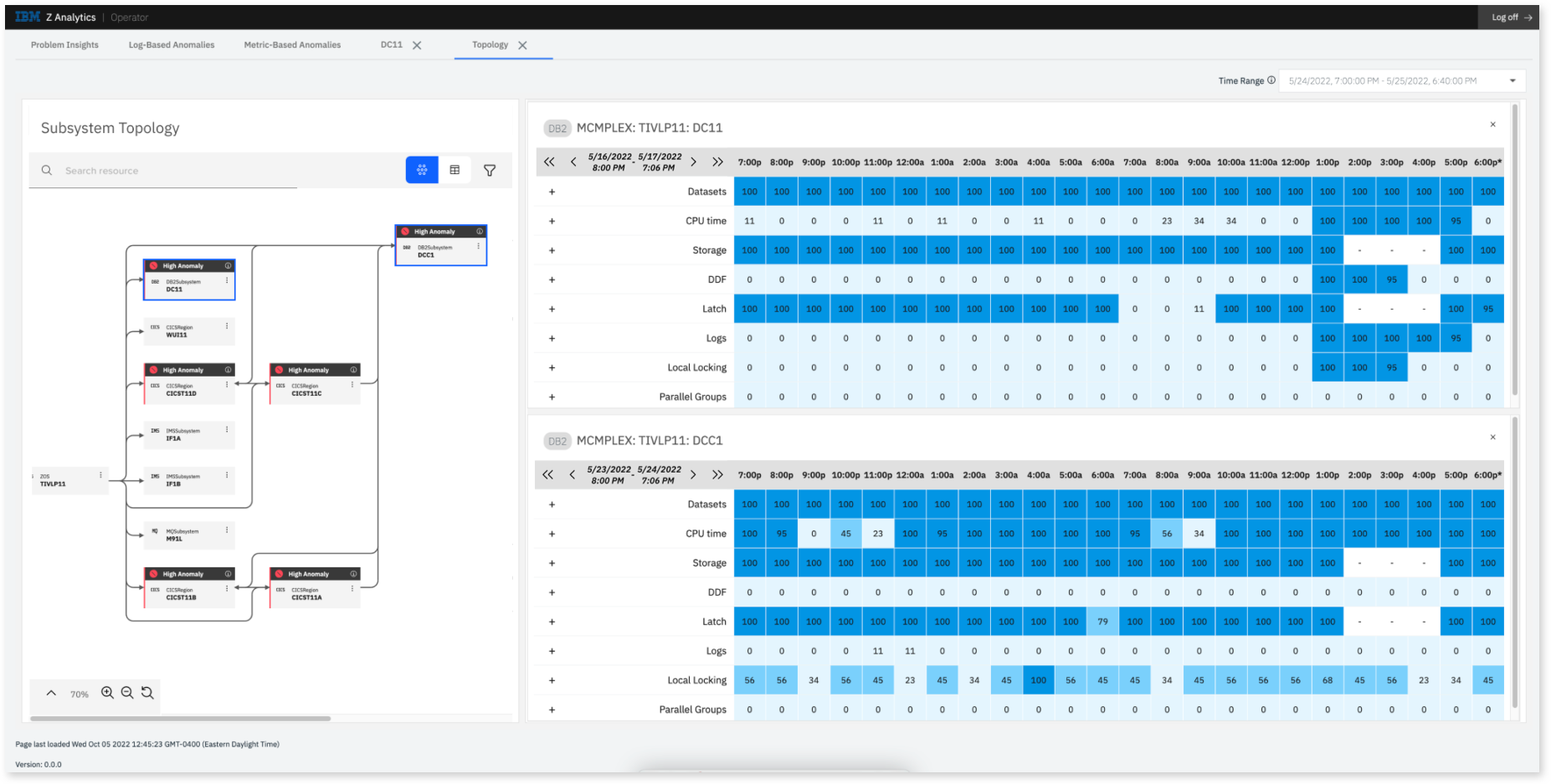Open Metric-Based Anomalies tab
Image resolution: width=1551 pixels, height=784 pixels.
coord(292,45)
